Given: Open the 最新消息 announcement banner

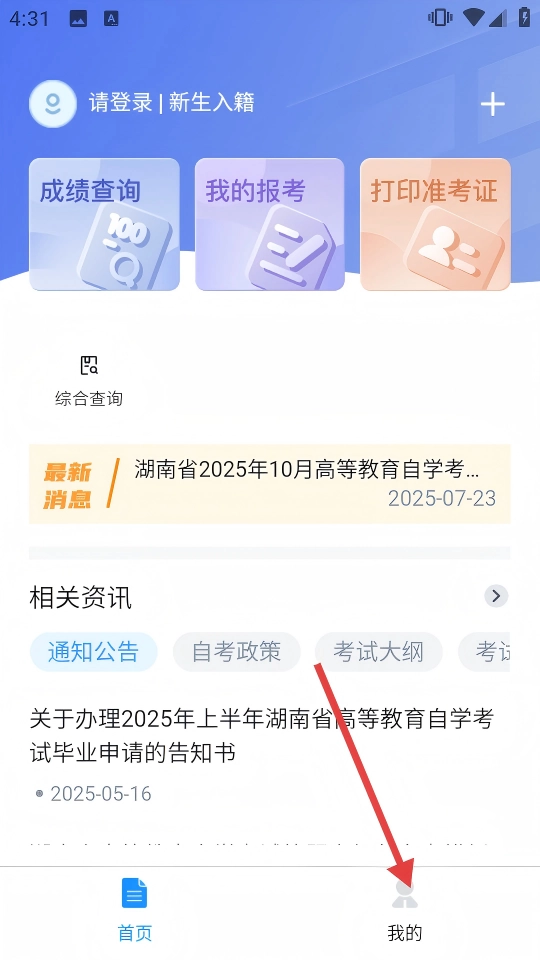Looking at the screenshot, I should click(269, 484).
